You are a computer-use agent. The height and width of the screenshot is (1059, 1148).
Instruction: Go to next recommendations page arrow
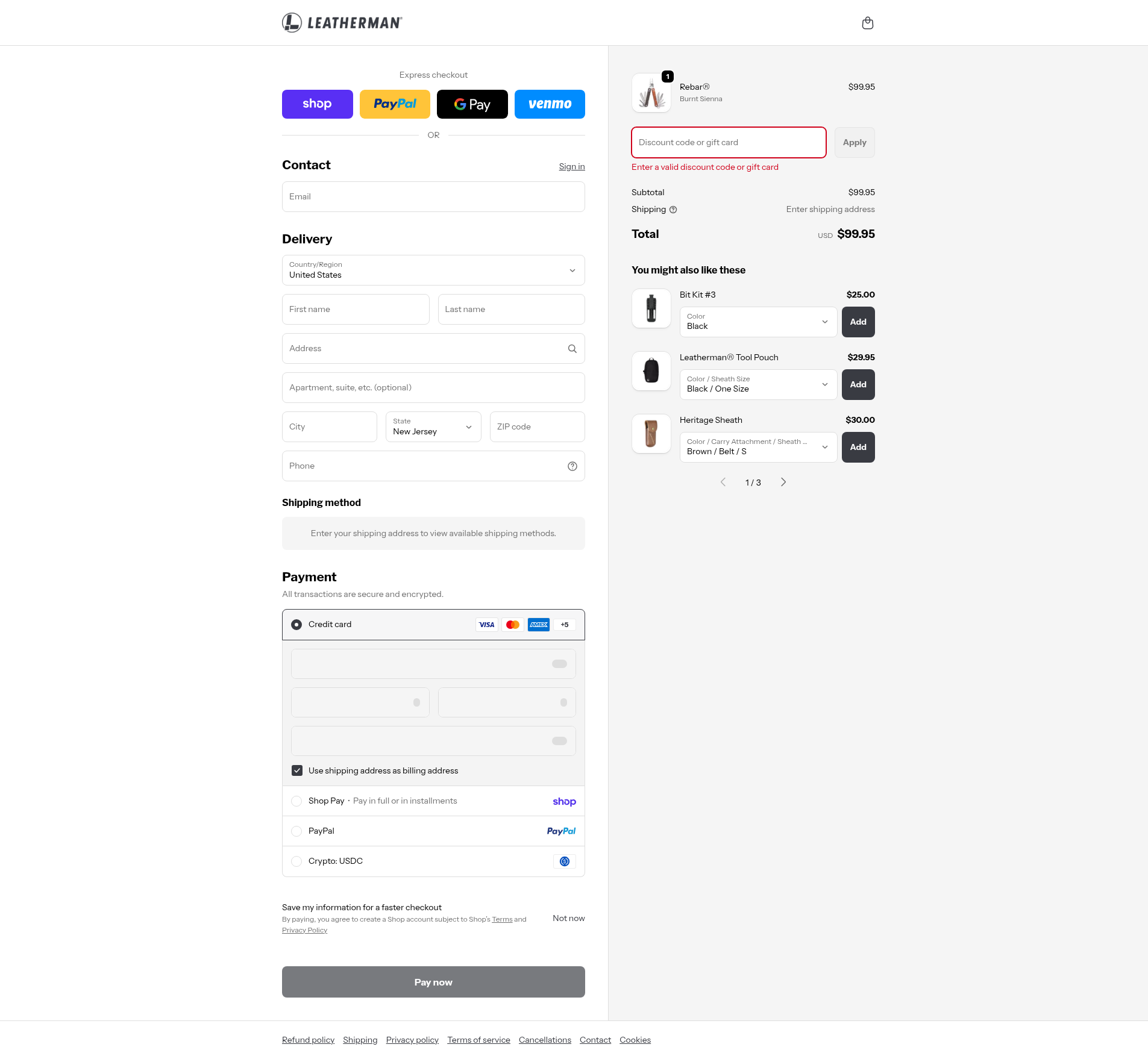coord(783,482)
